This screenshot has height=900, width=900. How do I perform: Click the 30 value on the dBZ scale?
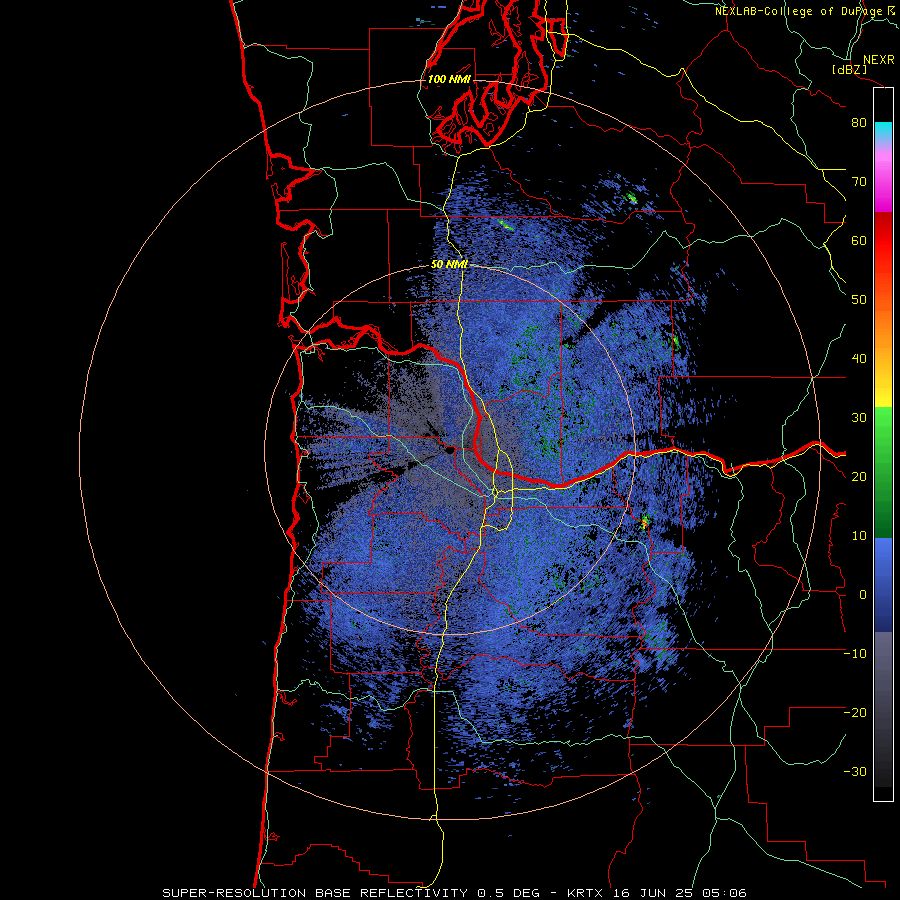[x=859, y=418]
